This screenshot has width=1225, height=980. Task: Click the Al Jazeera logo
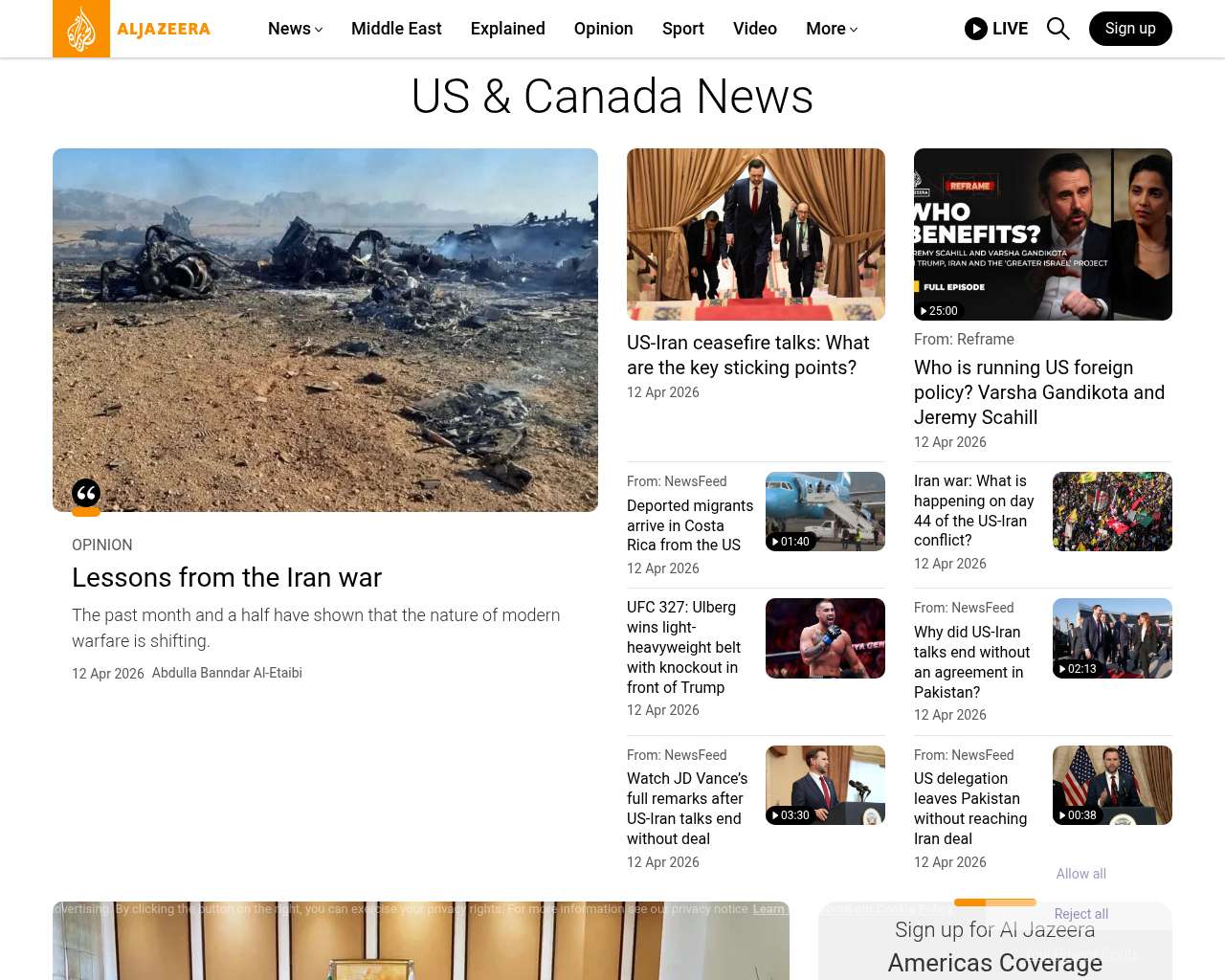[132, 29]
